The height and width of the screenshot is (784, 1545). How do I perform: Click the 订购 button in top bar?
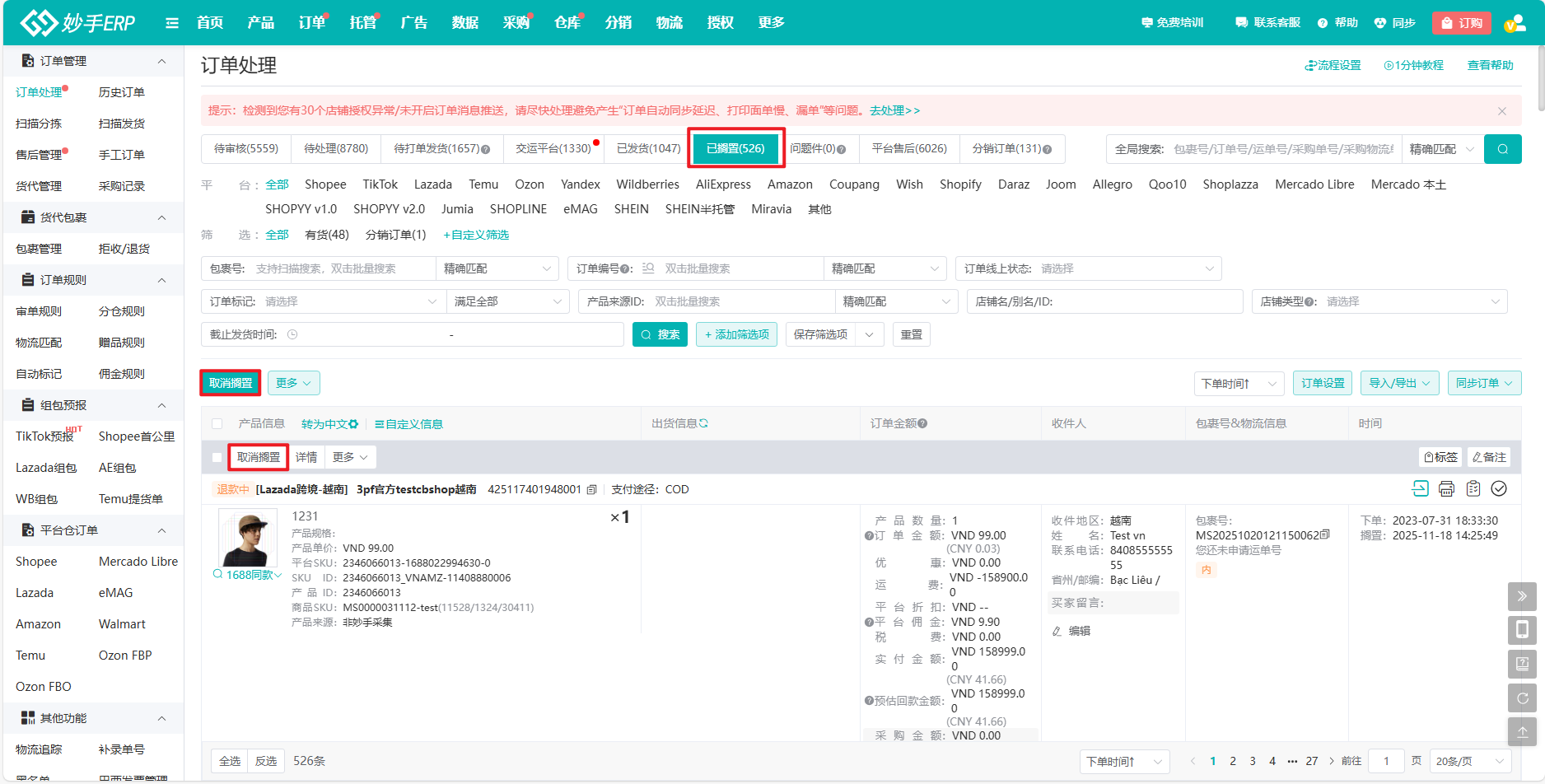[x=1462, y=23]
